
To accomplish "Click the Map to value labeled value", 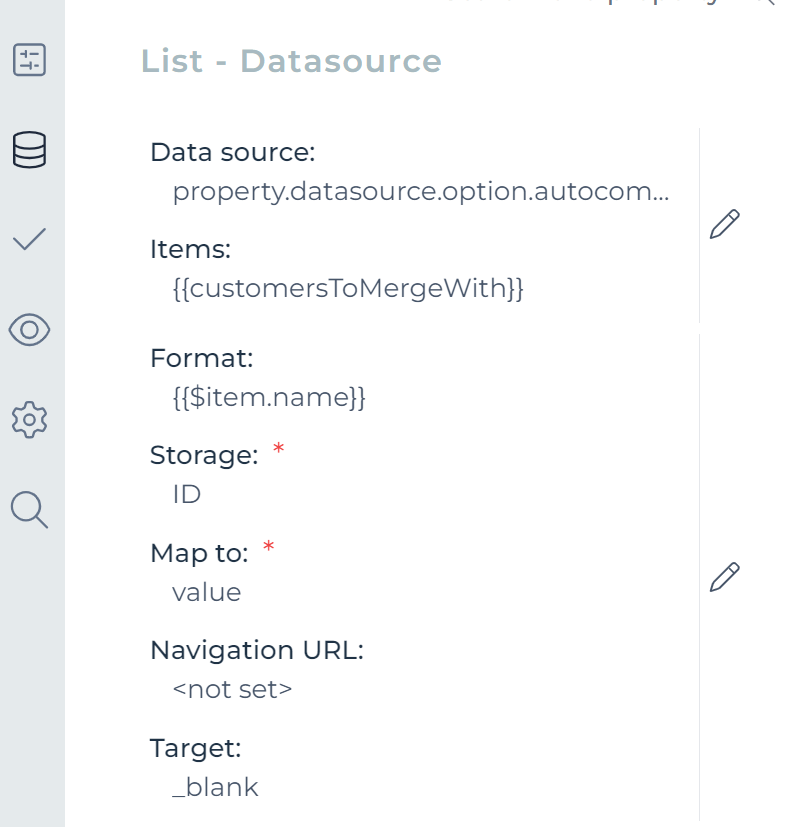I will (206, 592).
